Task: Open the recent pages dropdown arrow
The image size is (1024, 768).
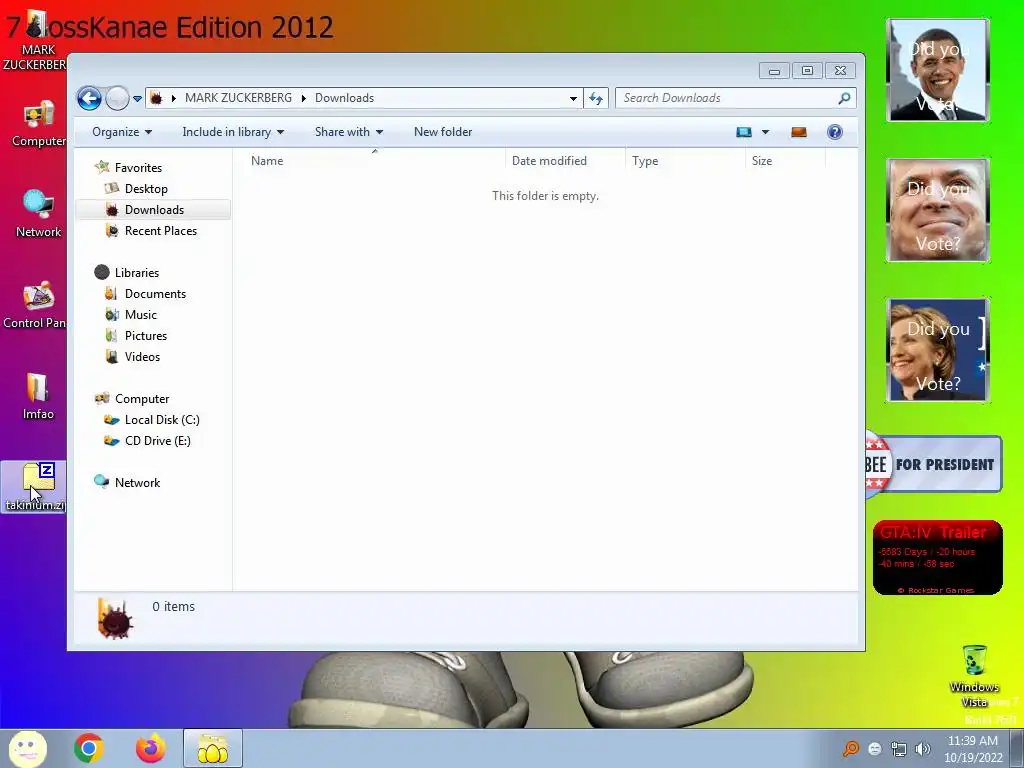Action: click(x=137, y=99)
